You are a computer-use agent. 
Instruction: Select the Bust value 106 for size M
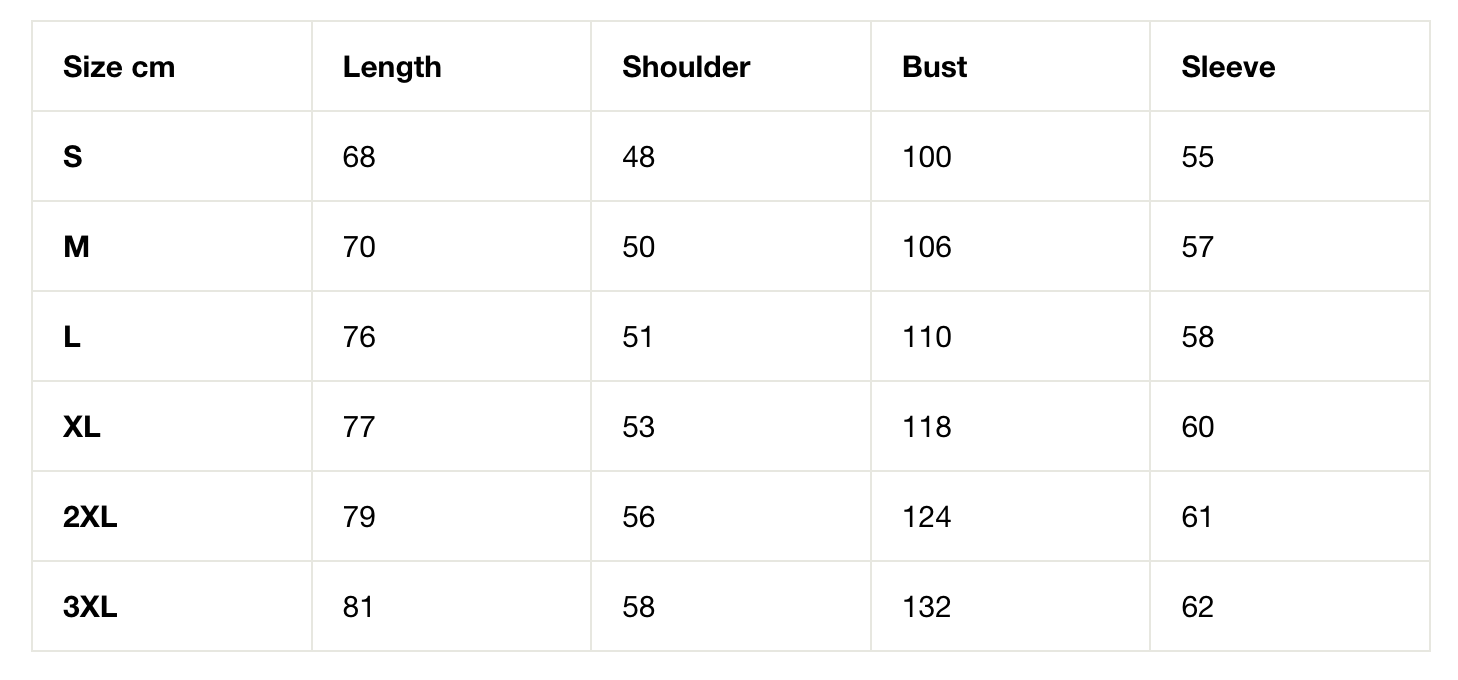coord(926,247)
